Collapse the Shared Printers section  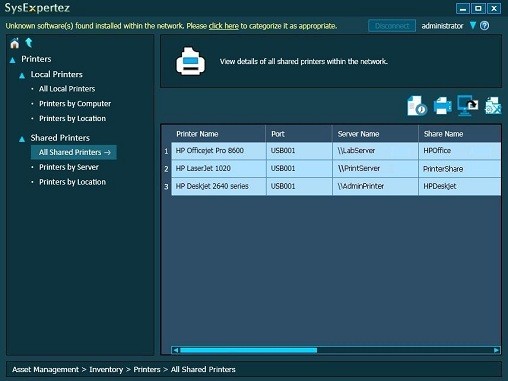22,139
